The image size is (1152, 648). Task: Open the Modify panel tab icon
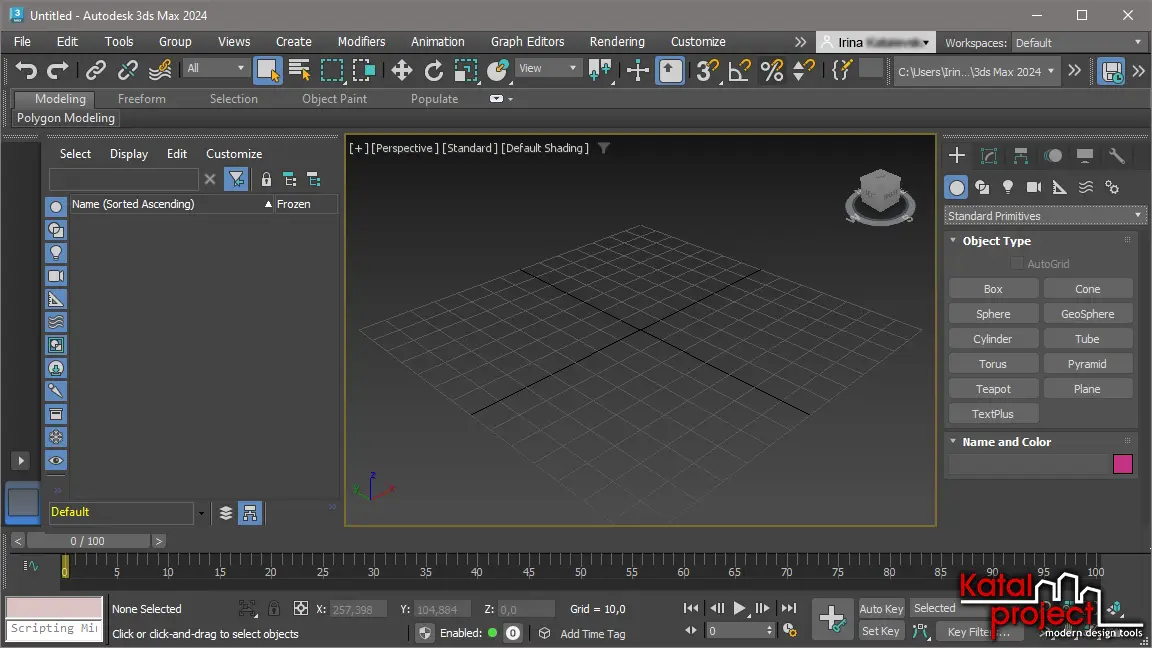[x=989, y=155]
